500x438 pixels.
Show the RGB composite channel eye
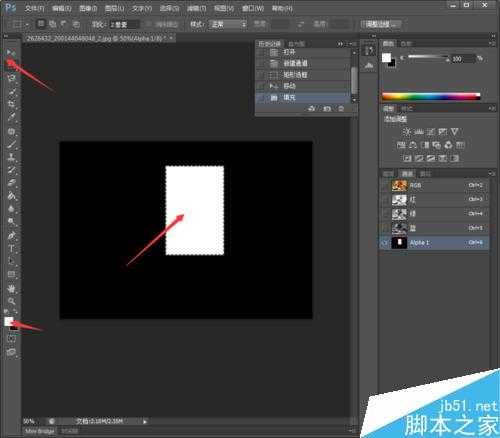click(384, 185)
